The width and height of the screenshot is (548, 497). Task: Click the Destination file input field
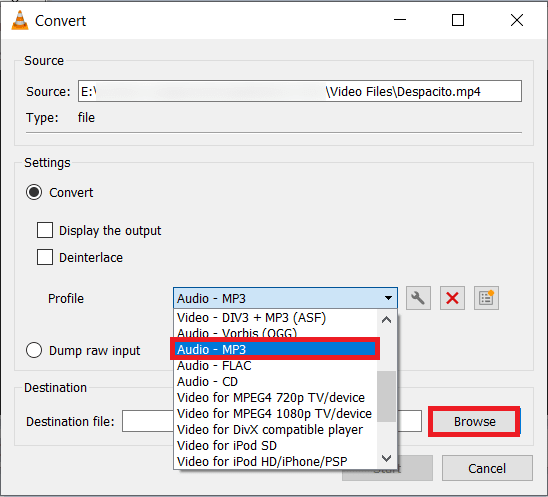pyautogui.click(x=272, y=421)
